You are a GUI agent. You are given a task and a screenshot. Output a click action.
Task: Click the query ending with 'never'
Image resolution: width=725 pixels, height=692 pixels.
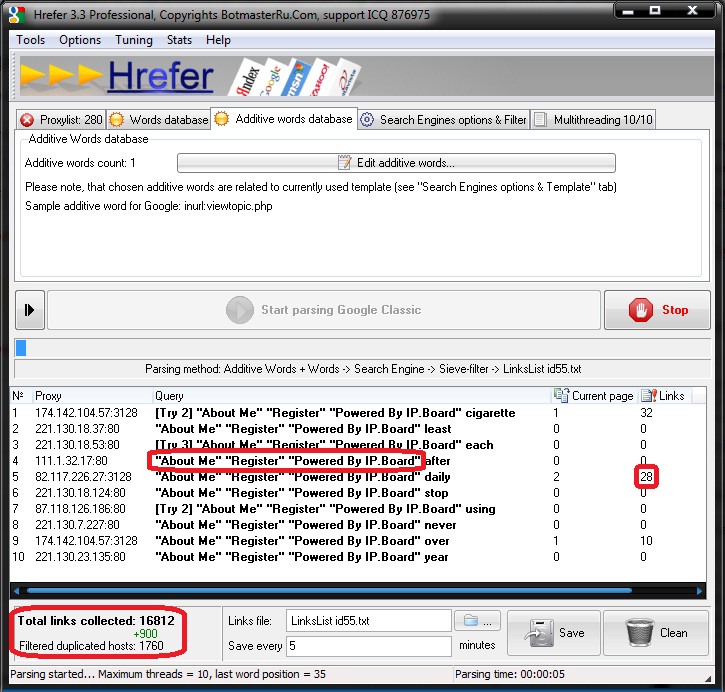(x=306, y=525)
